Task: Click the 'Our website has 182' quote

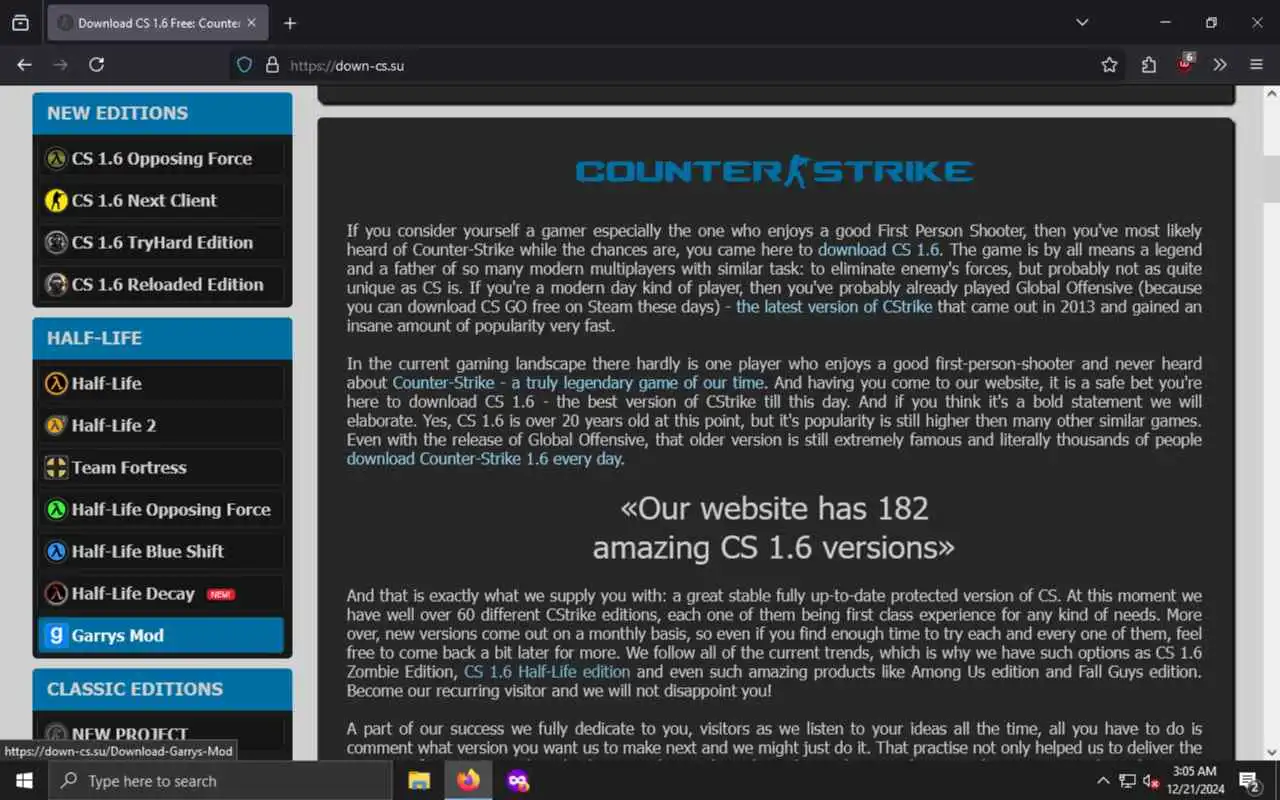Action: (x=774, y=528)
